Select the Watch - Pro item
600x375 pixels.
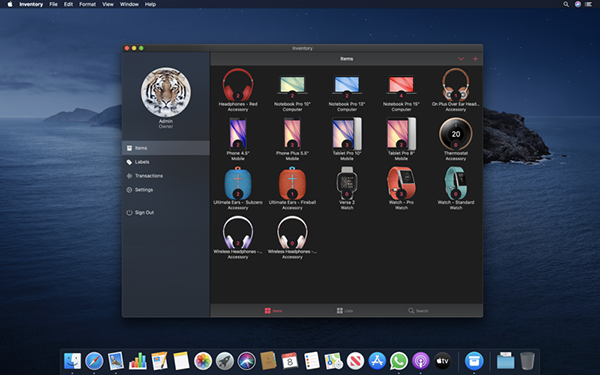(x=401, y=188)
